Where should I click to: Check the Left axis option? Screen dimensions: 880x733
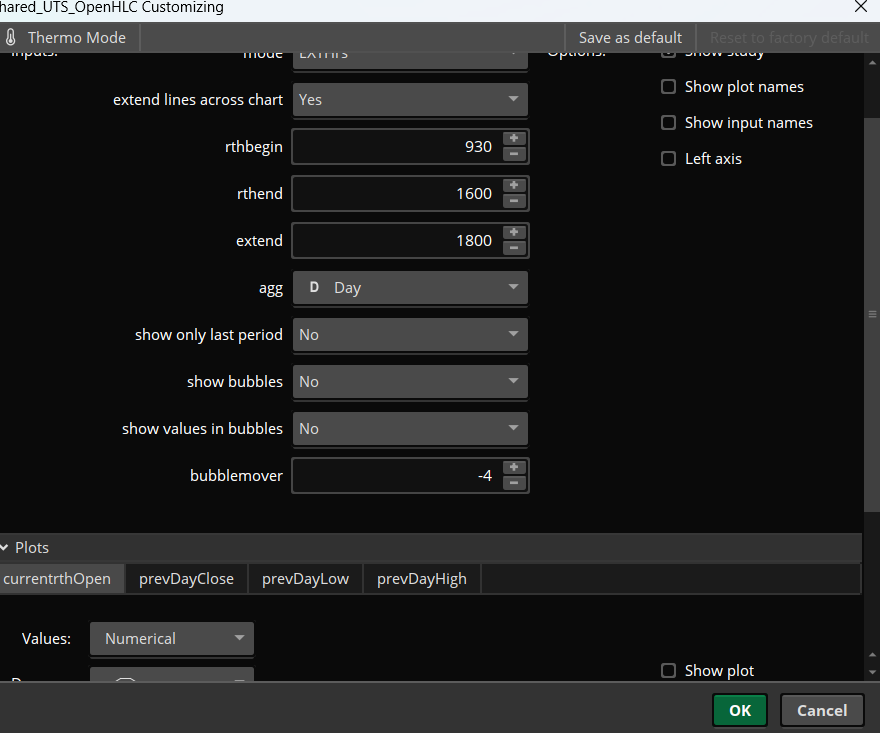[x=669, y=159]
